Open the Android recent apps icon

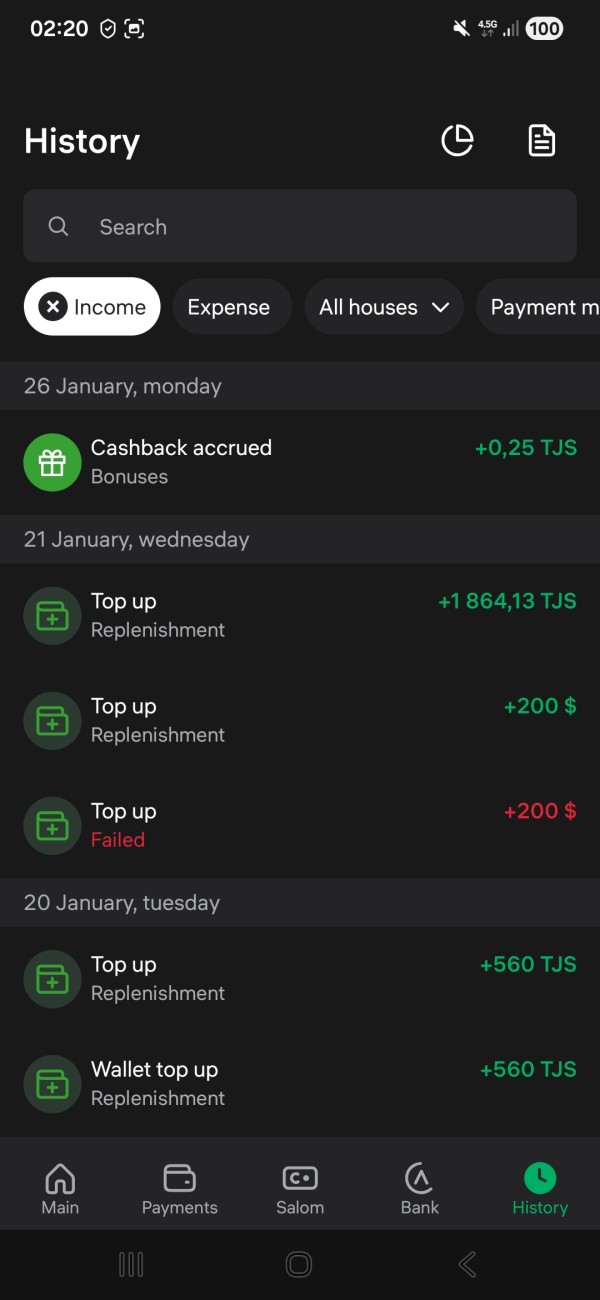pyautogui.click(x=131, y=1265)
